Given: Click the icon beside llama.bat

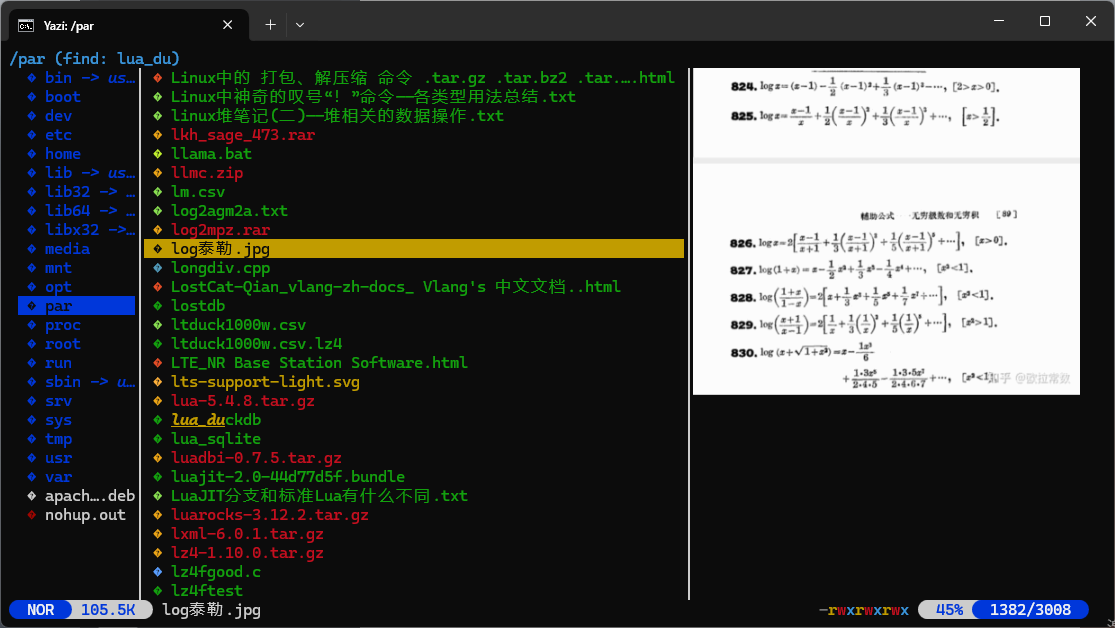Looking at the screenshot, I should 158,154.
